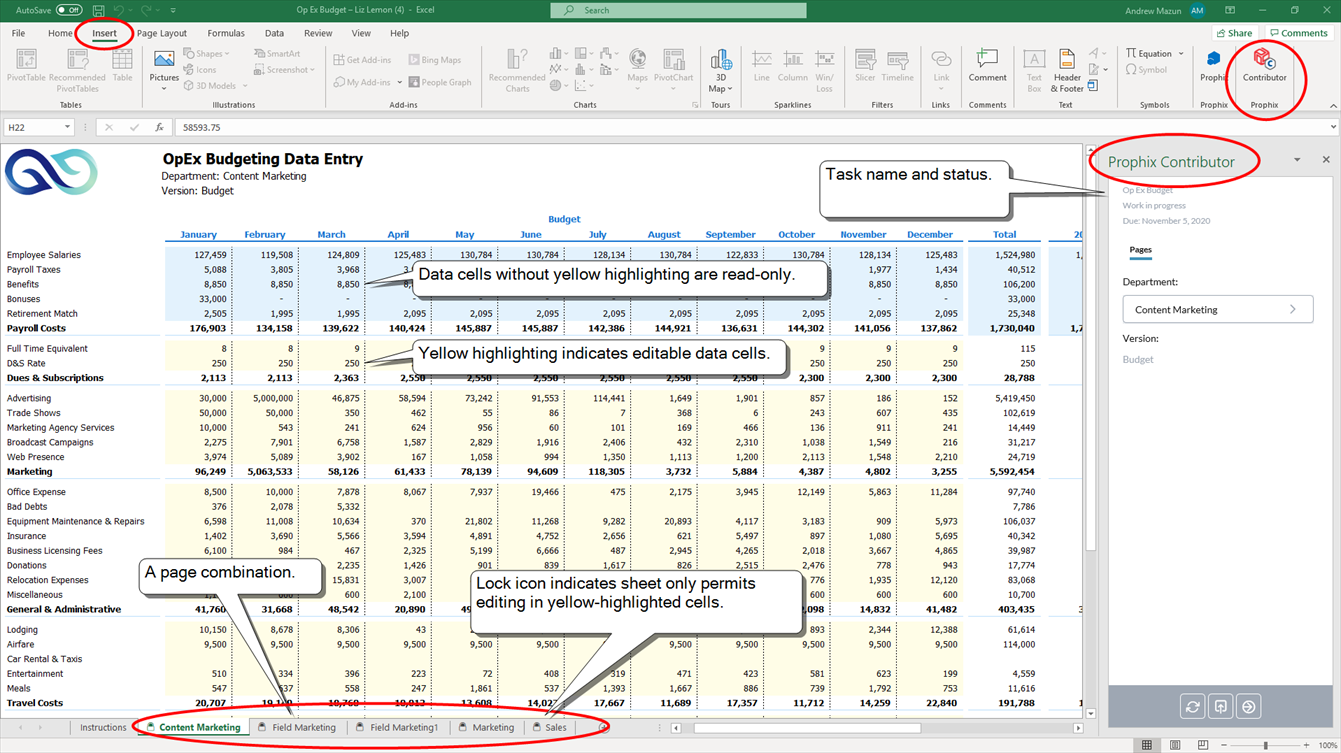The height and width of the screenshot is (753, 1341).
Task: Close the Prophix Contributor pane
Action: 1326,160
